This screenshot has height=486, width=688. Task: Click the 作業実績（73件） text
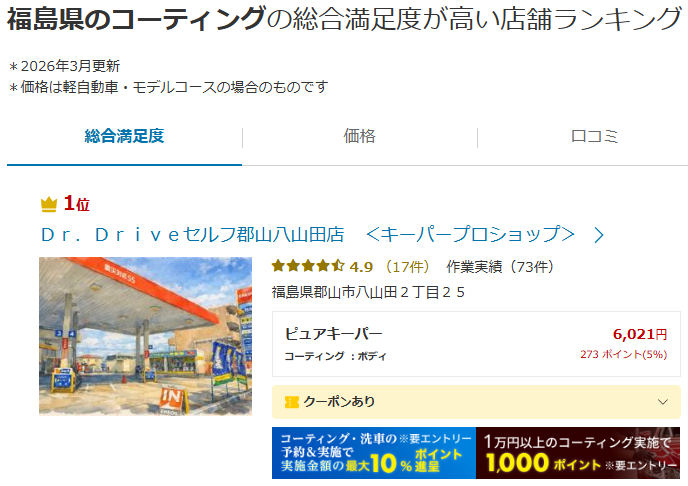click(x=500, y=267)
